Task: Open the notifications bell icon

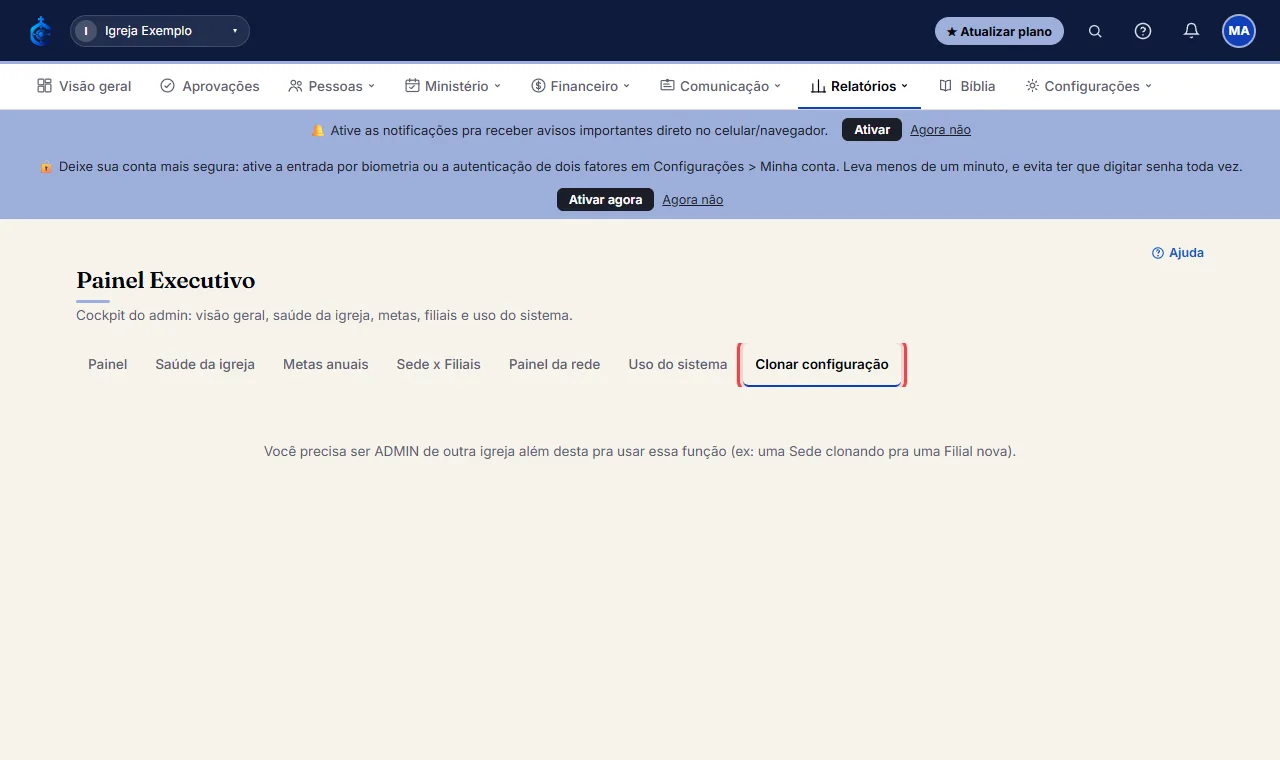Action: [x=1191, y=31]
